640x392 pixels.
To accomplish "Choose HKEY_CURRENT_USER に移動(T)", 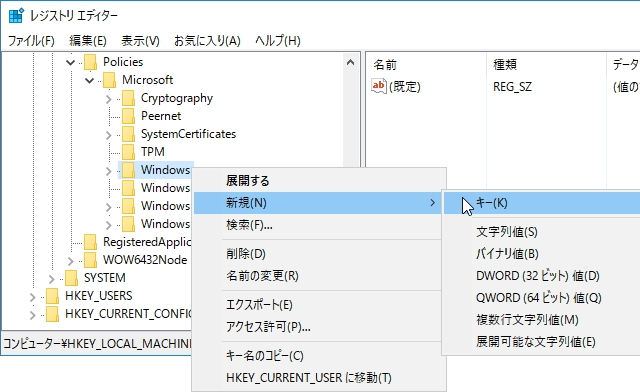I will click(319, 378).
